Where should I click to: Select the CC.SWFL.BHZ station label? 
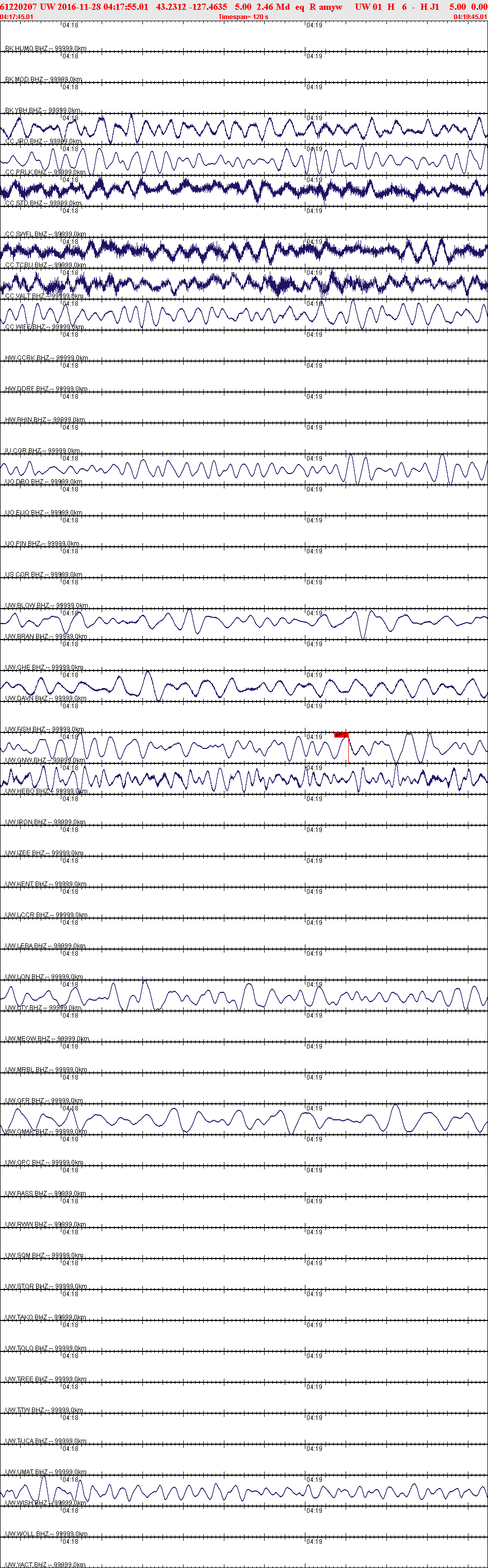point(45,234)
